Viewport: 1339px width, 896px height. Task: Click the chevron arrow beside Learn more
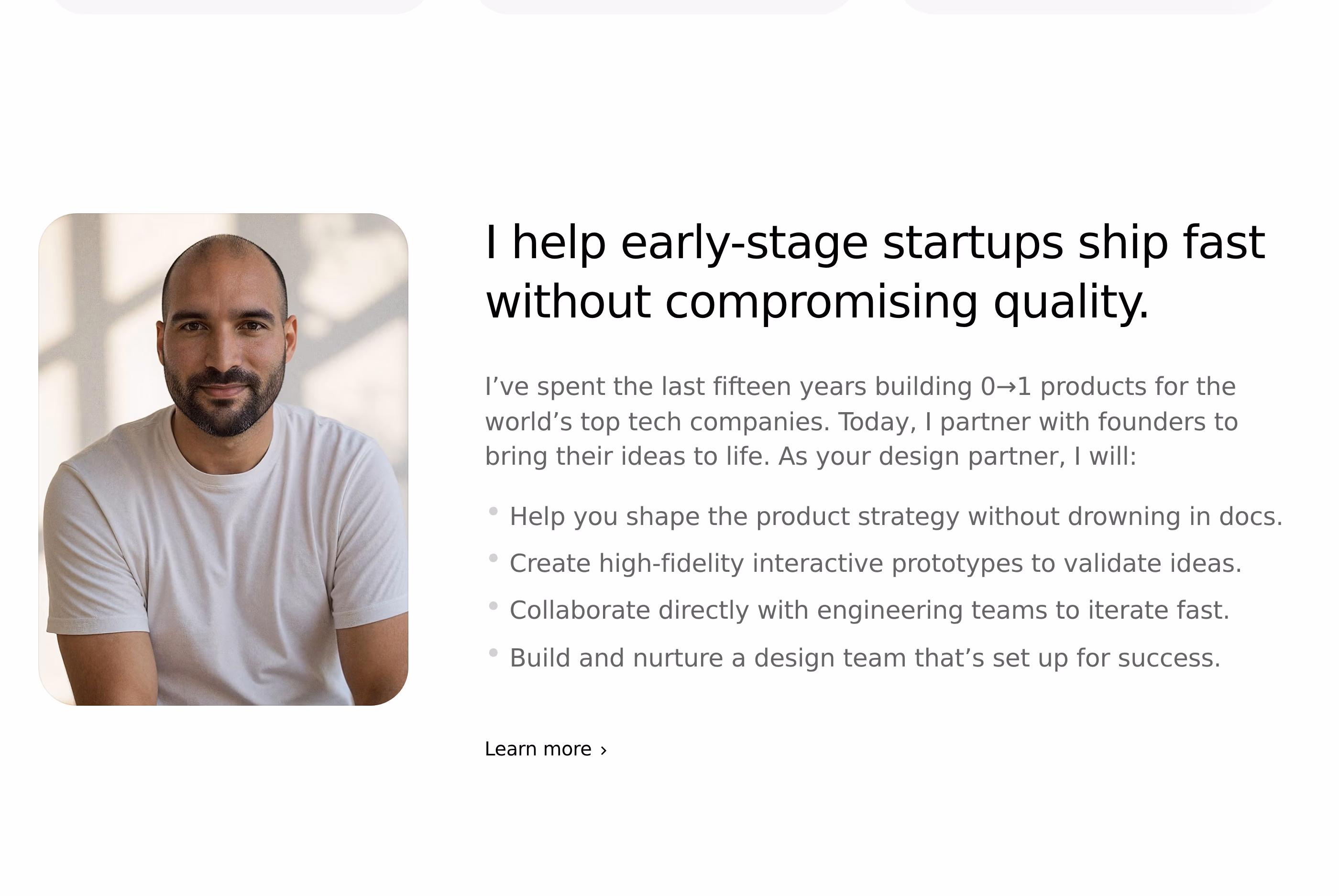pyautogui.click(x=603, y=750)
